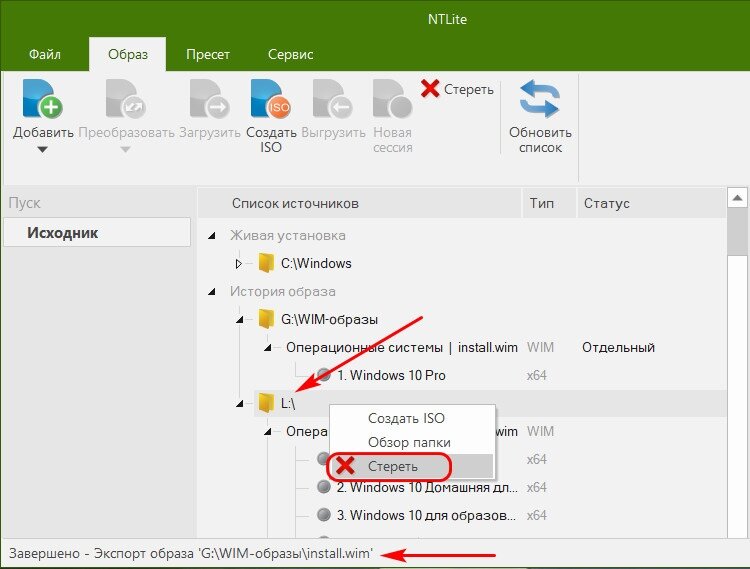Select the Исходник sidebar item
The image size is (750, 569).
(x=97, y=232)
